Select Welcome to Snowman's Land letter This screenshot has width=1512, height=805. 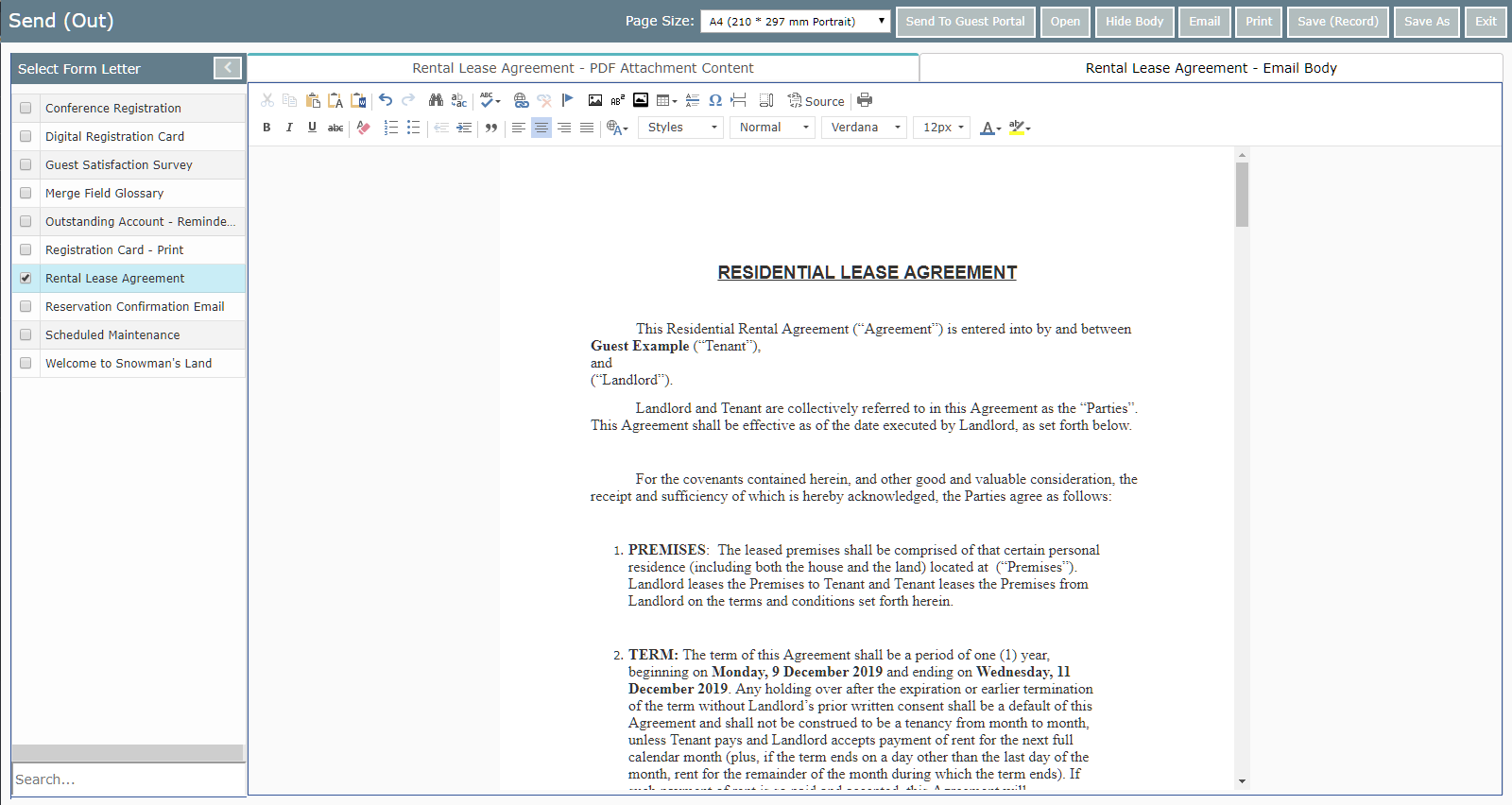[129, 363]
